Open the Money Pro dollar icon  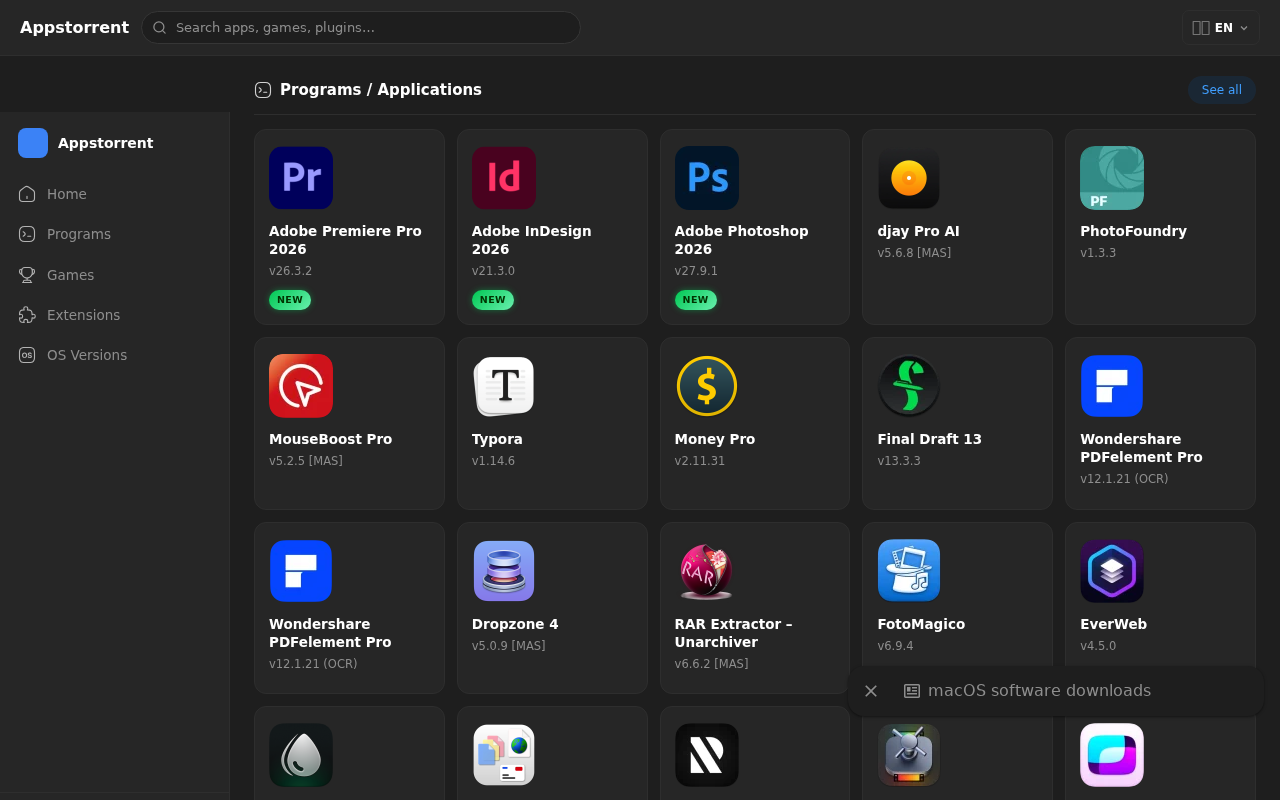707,386
